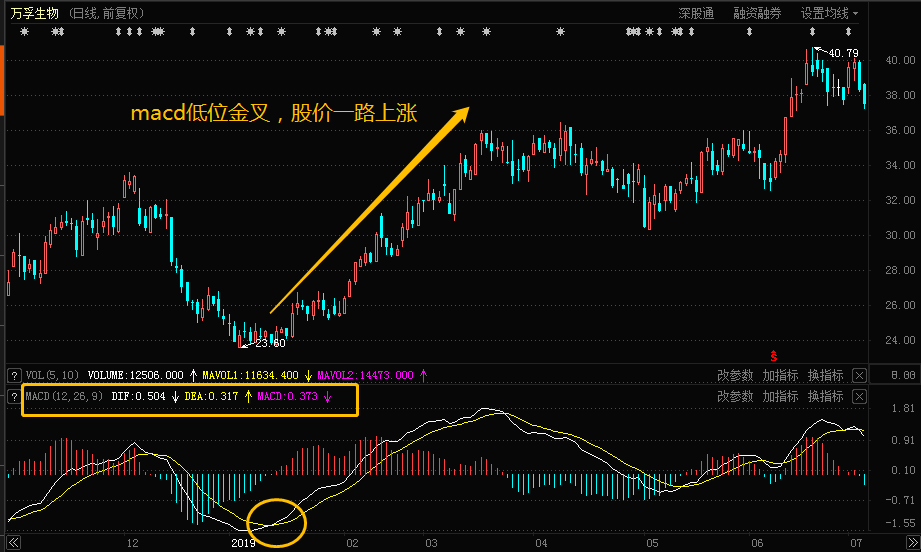Close the VOL indicator panel
Screen dimensions: 921x552
[859, 375]
